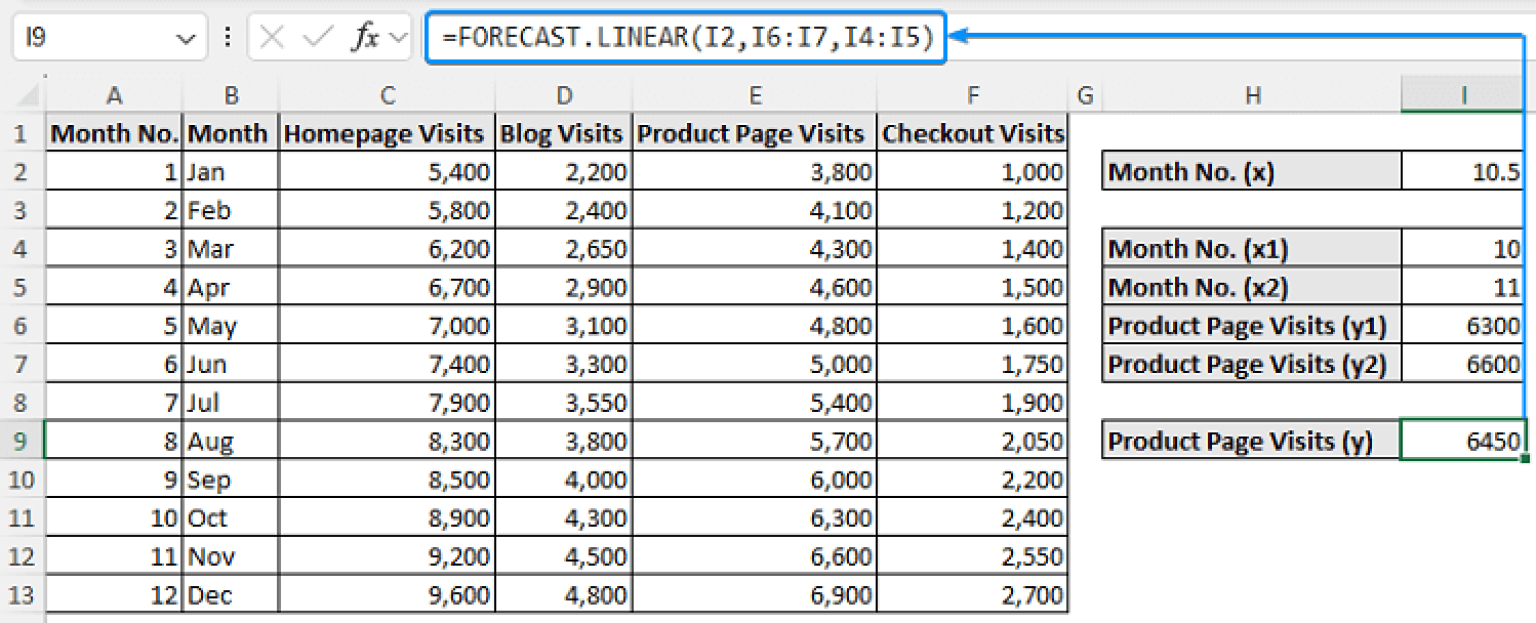Select the column E header
The image size is (1536, 623).
point(755,95)
